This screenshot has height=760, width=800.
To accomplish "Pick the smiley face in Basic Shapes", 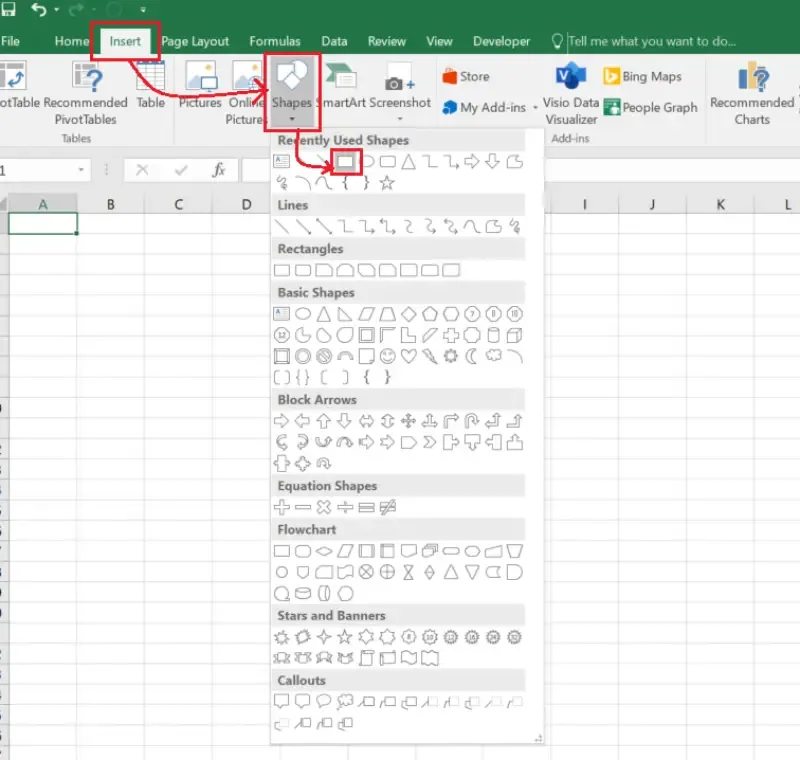I will [388, 356].
